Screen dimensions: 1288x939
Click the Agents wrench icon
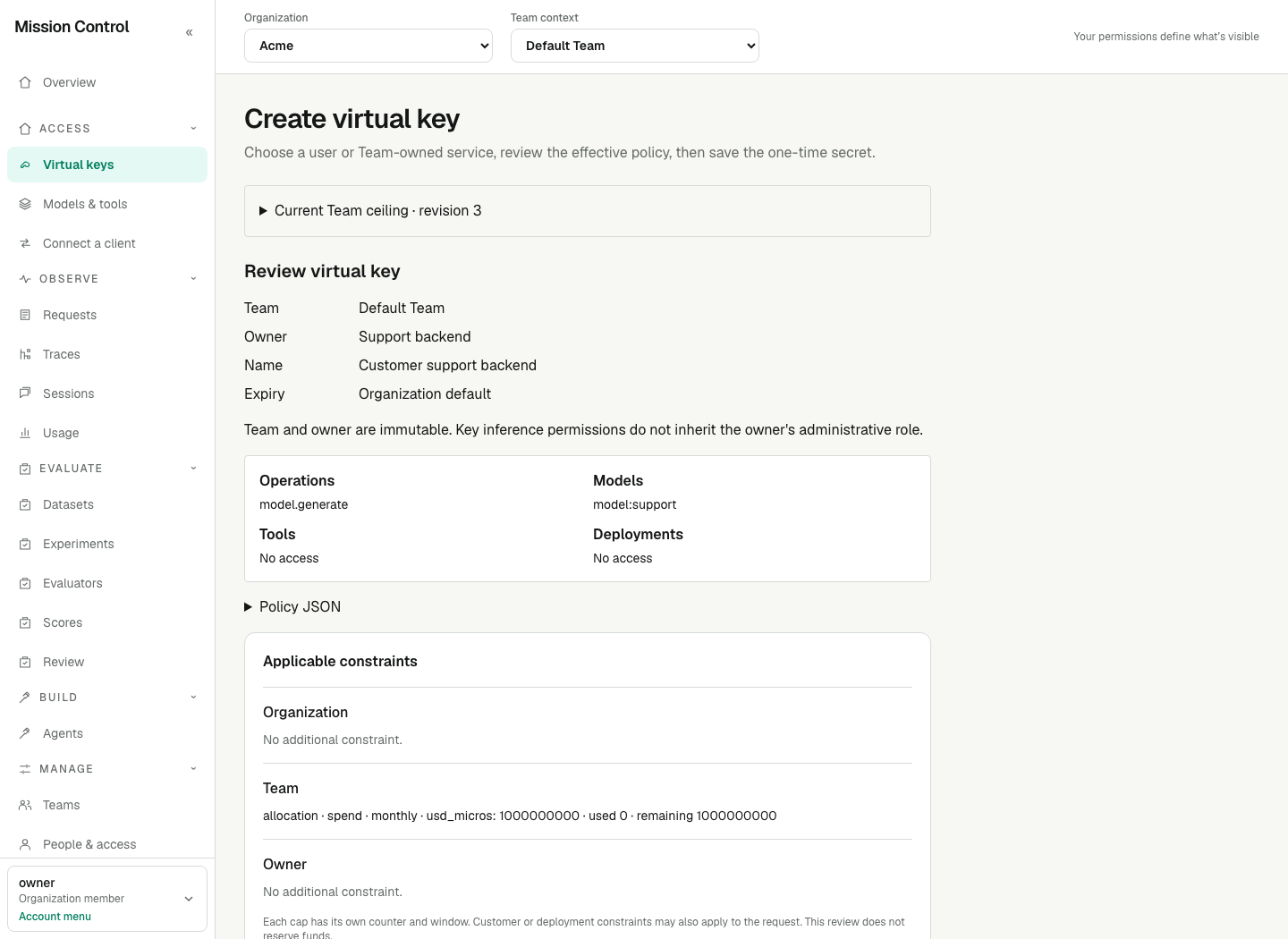[25, 733]
